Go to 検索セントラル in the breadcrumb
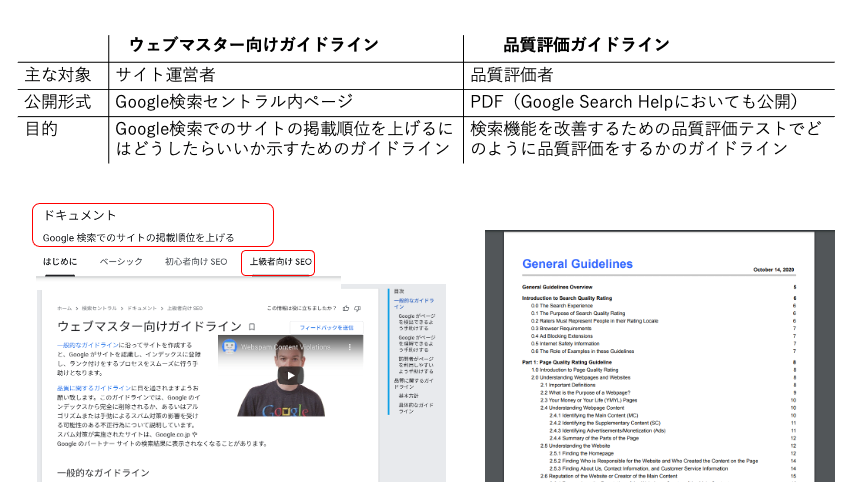 point(99,308)
